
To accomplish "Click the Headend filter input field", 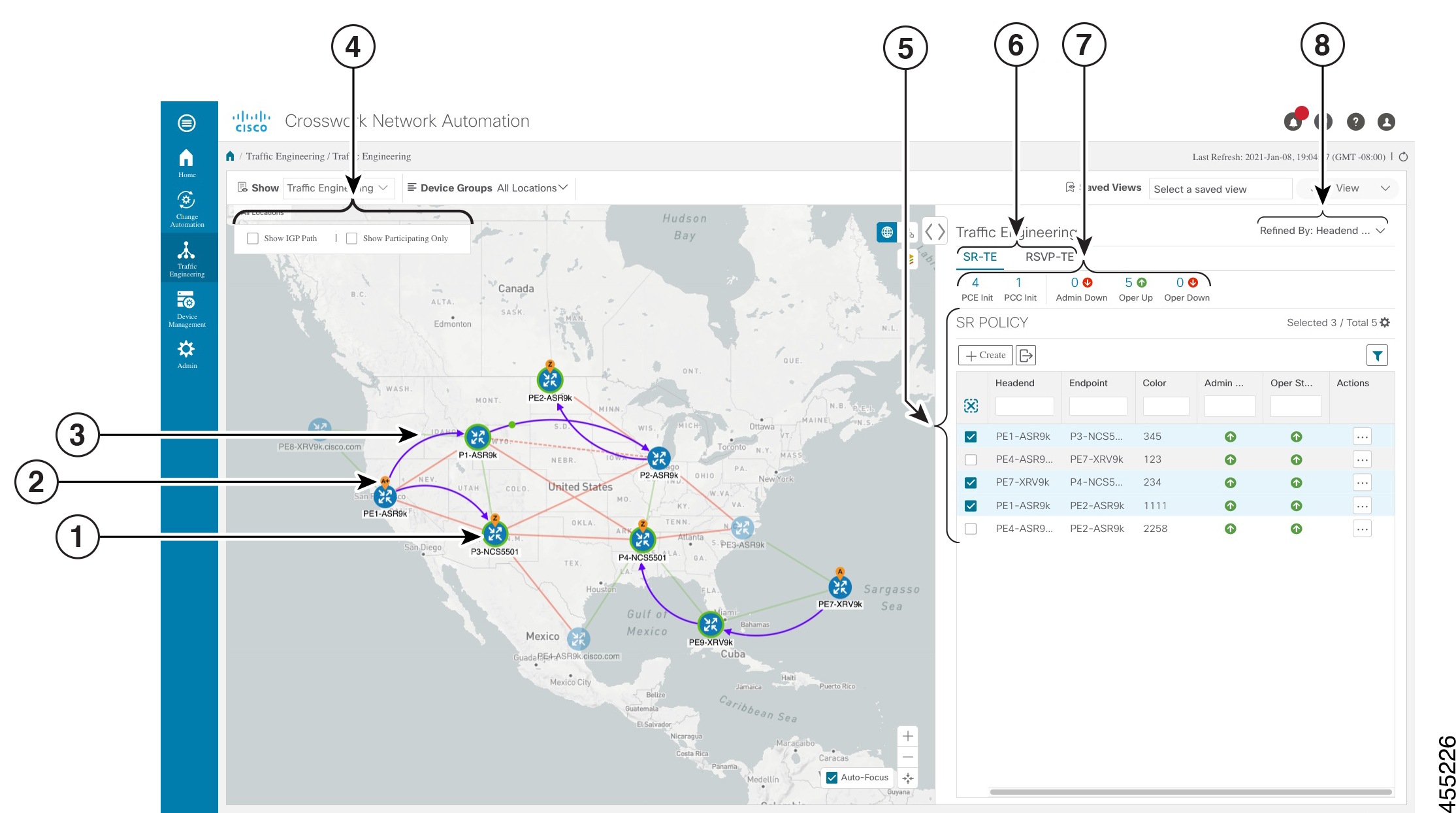I will tap(1024, 406).
